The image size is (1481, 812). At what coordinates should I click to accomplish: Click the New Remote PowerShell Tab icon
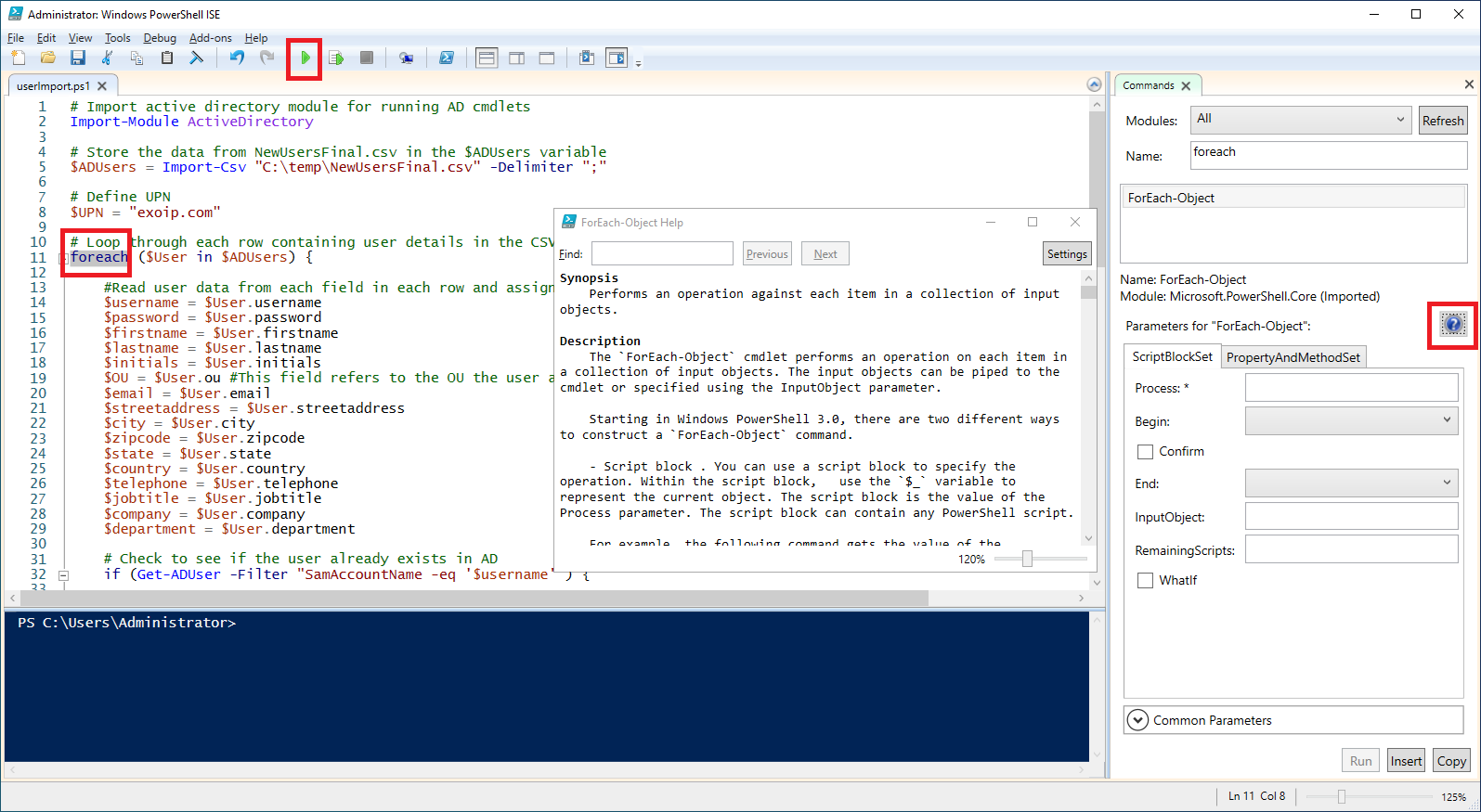[406, 58]
